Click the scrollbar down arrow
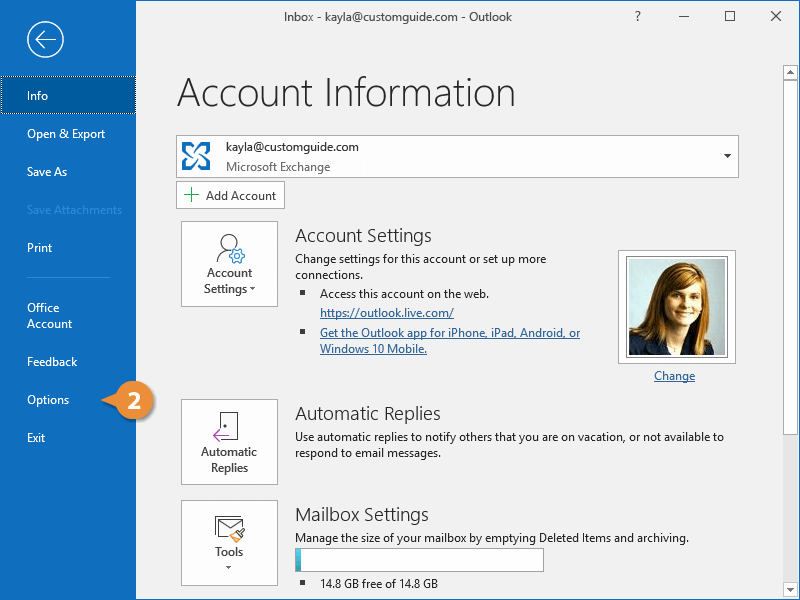 790,588
